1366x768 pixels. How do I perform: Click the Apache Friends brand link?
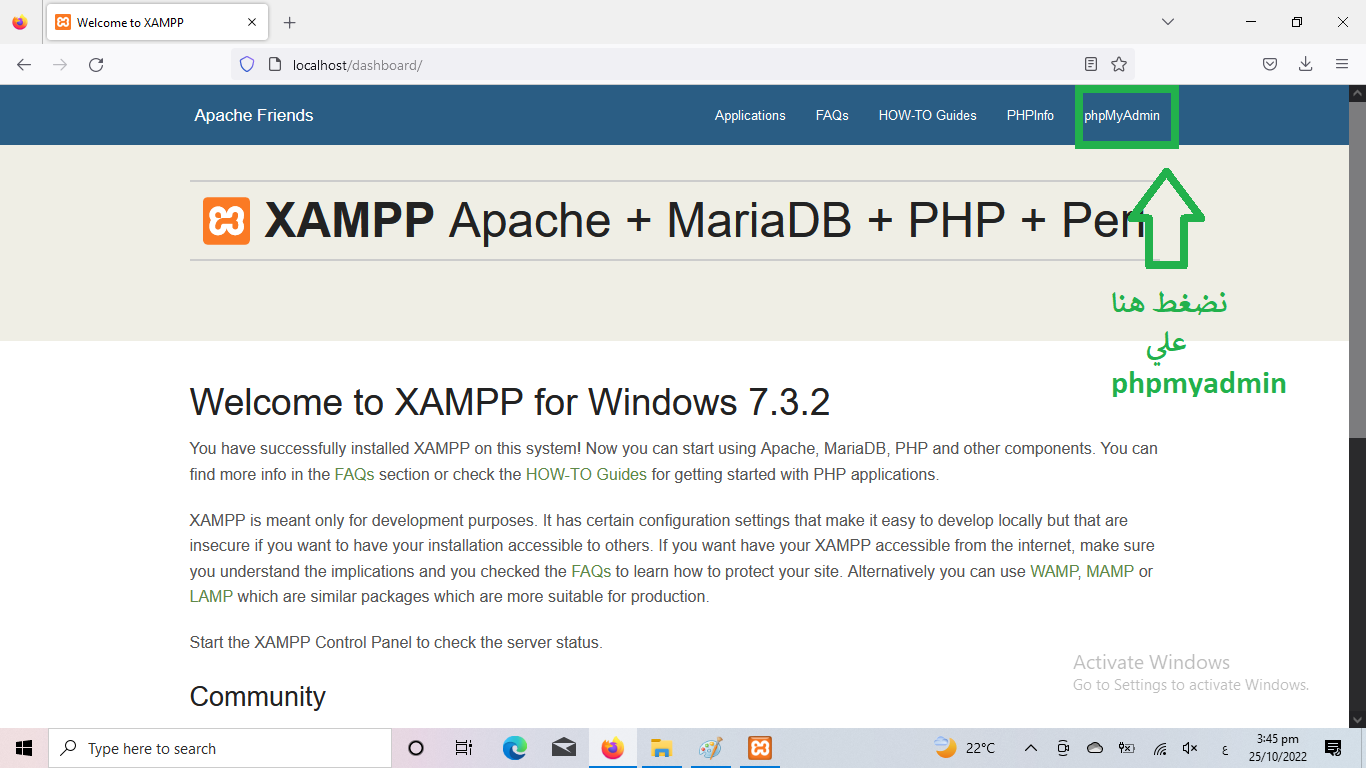tap(254, 116)
